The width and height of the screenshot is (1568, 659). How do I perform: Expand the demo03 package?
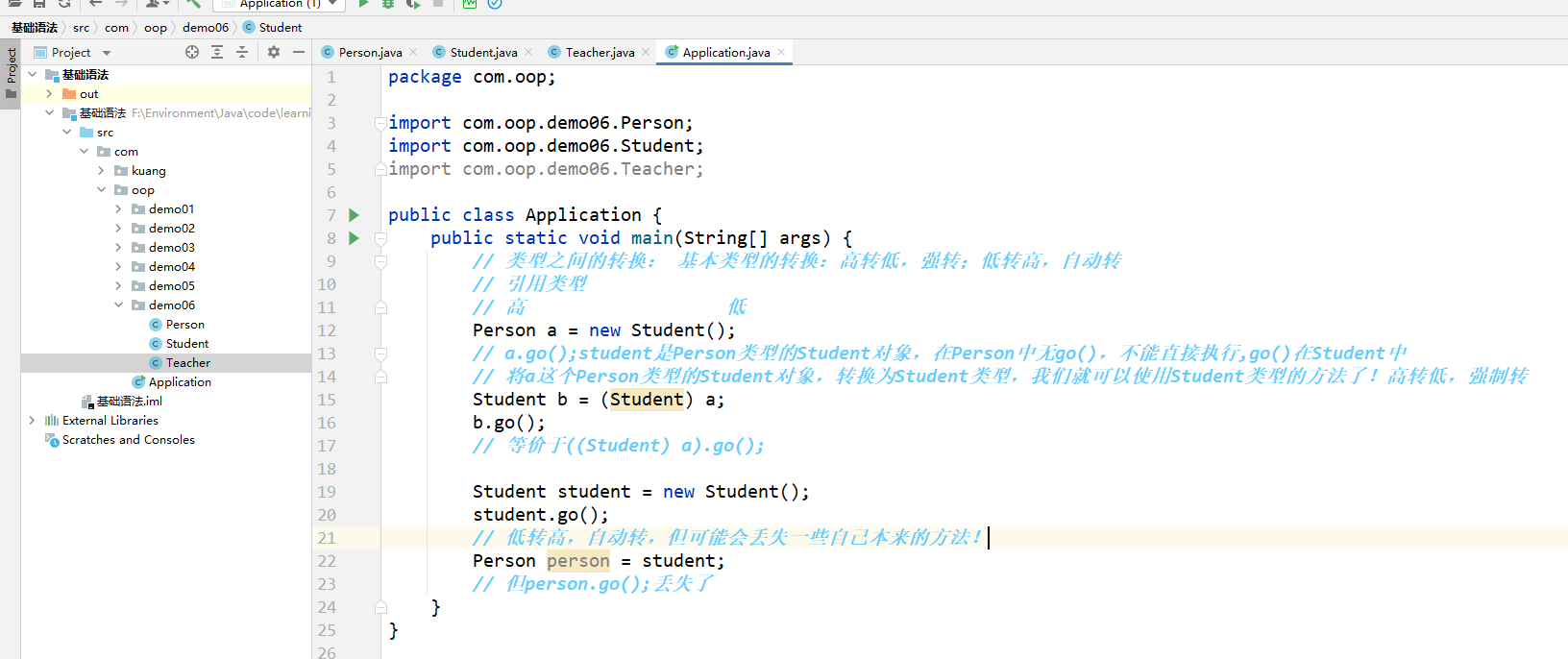pos(118,247)
